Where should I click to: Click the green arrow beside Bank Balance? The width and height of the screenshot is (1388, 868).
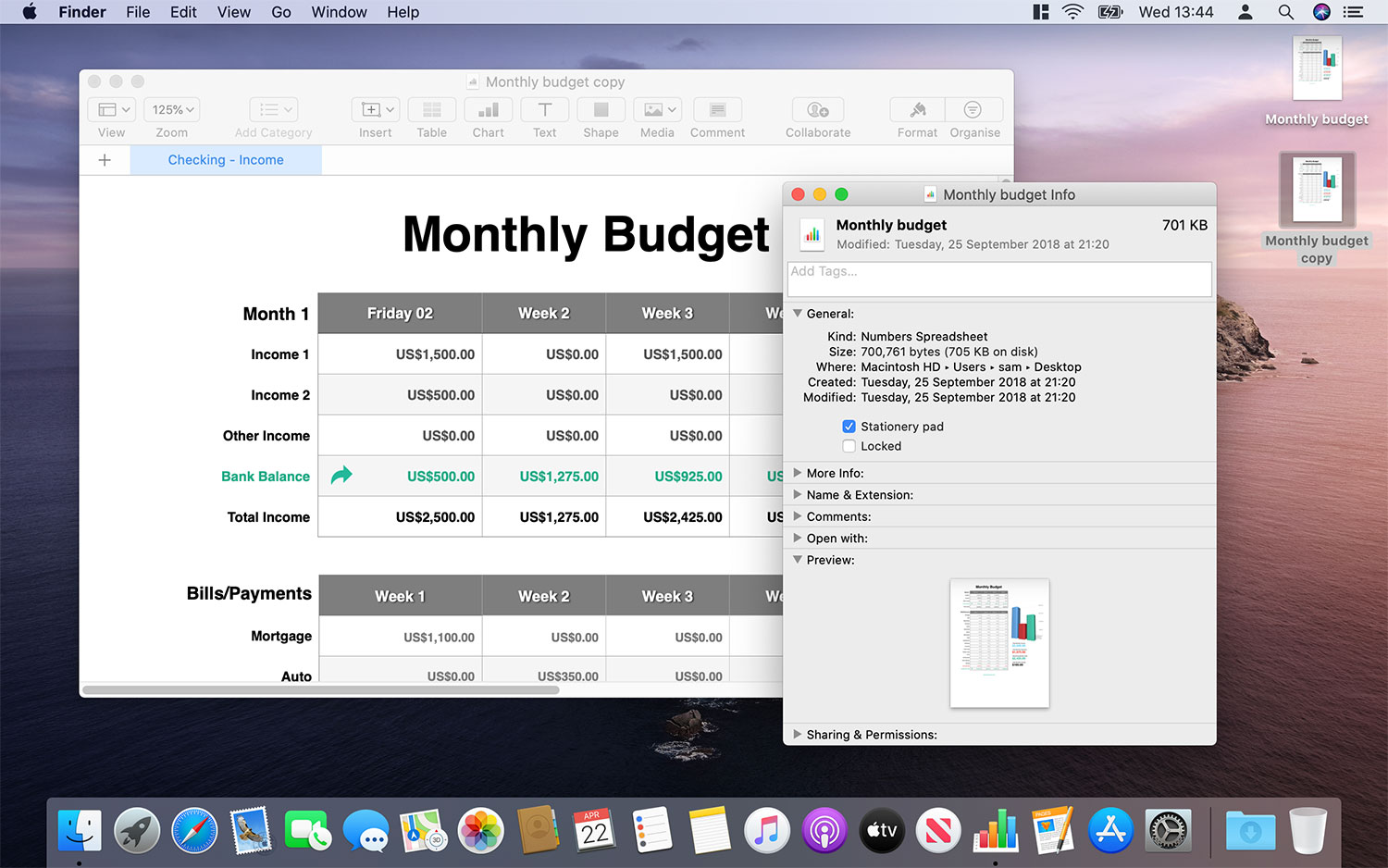341,476
